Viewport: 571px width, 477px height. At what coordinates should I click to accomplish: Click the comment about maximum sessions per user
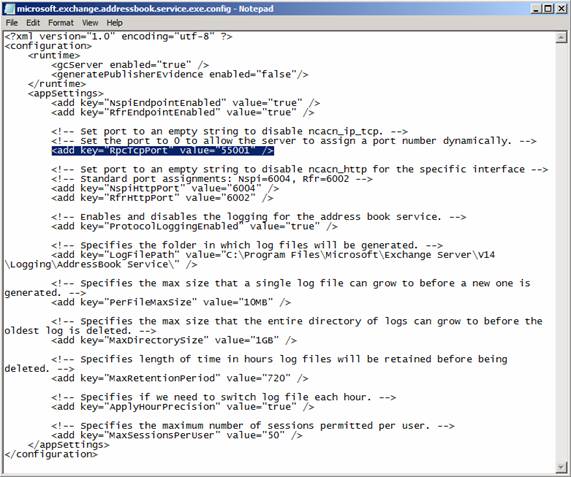253,426
